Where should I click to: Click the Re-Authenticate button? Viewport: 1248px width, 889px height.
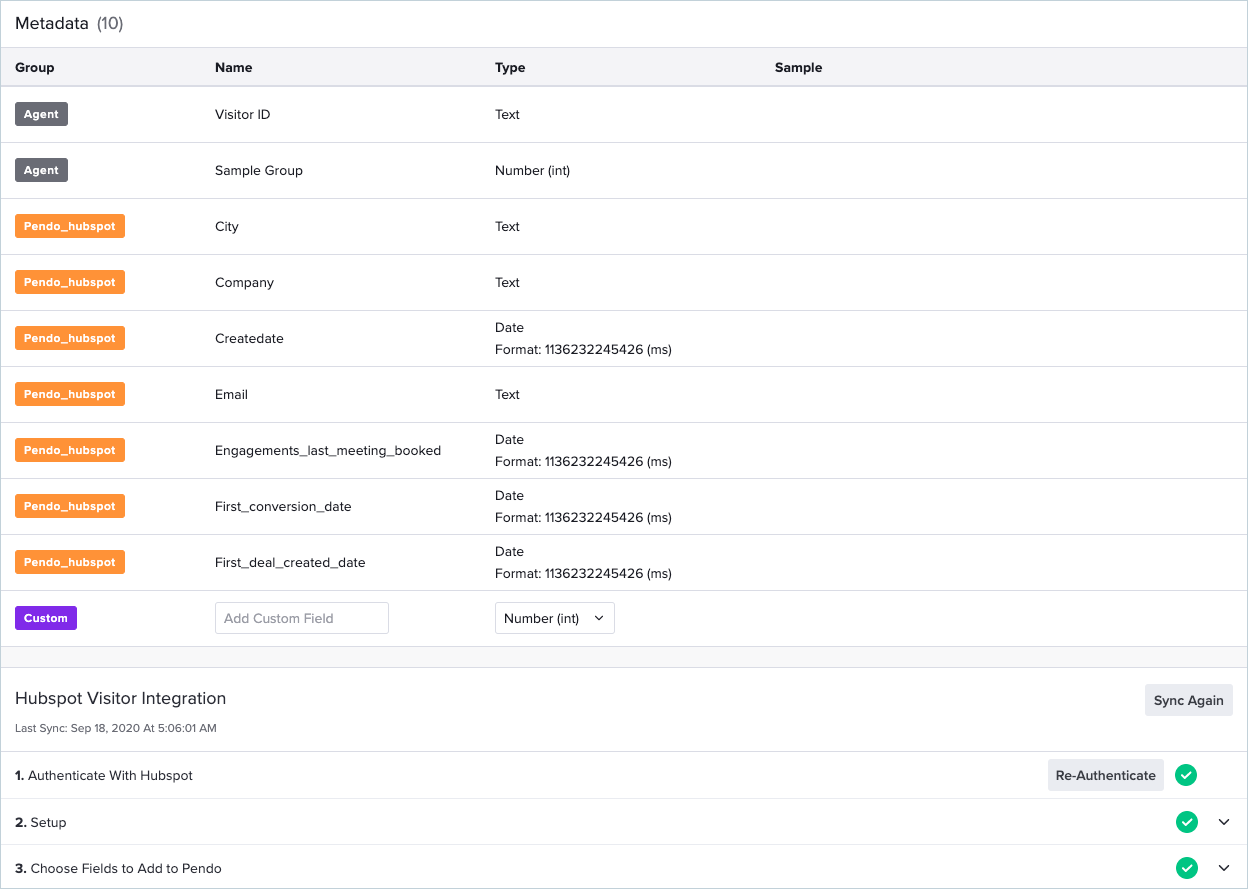(1106, 775)
